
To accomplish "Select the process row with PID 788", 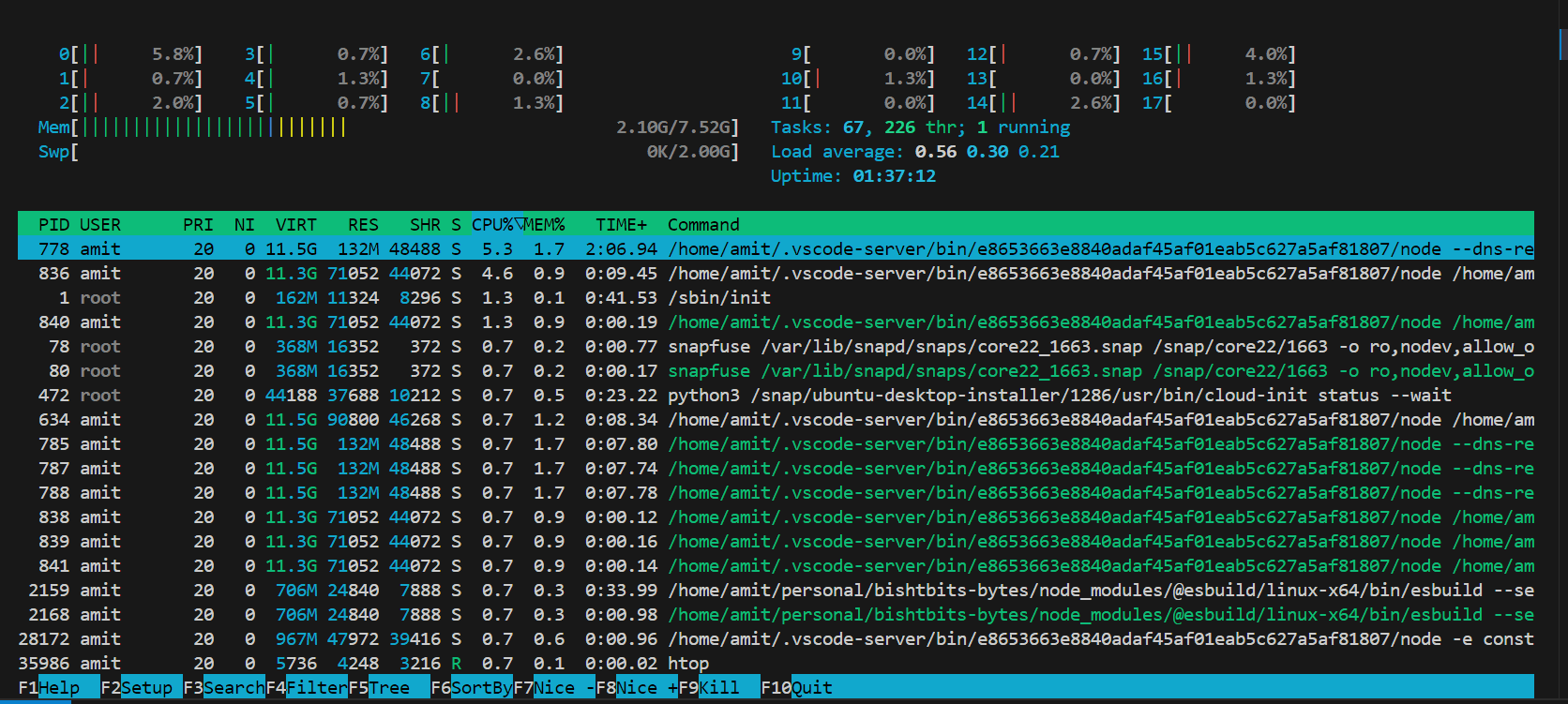I will click(776, 492).
